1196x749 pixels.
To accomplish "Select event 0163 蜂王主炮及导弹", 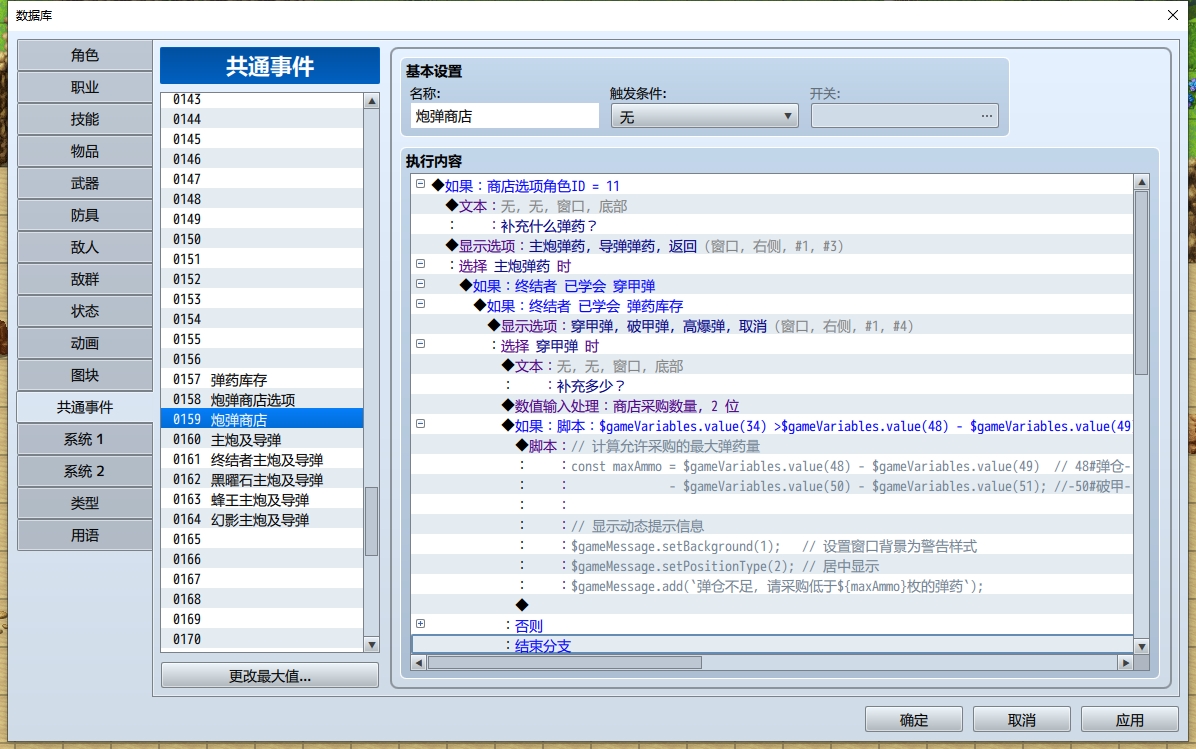I will pyautogui.click(x=262, y=500).
